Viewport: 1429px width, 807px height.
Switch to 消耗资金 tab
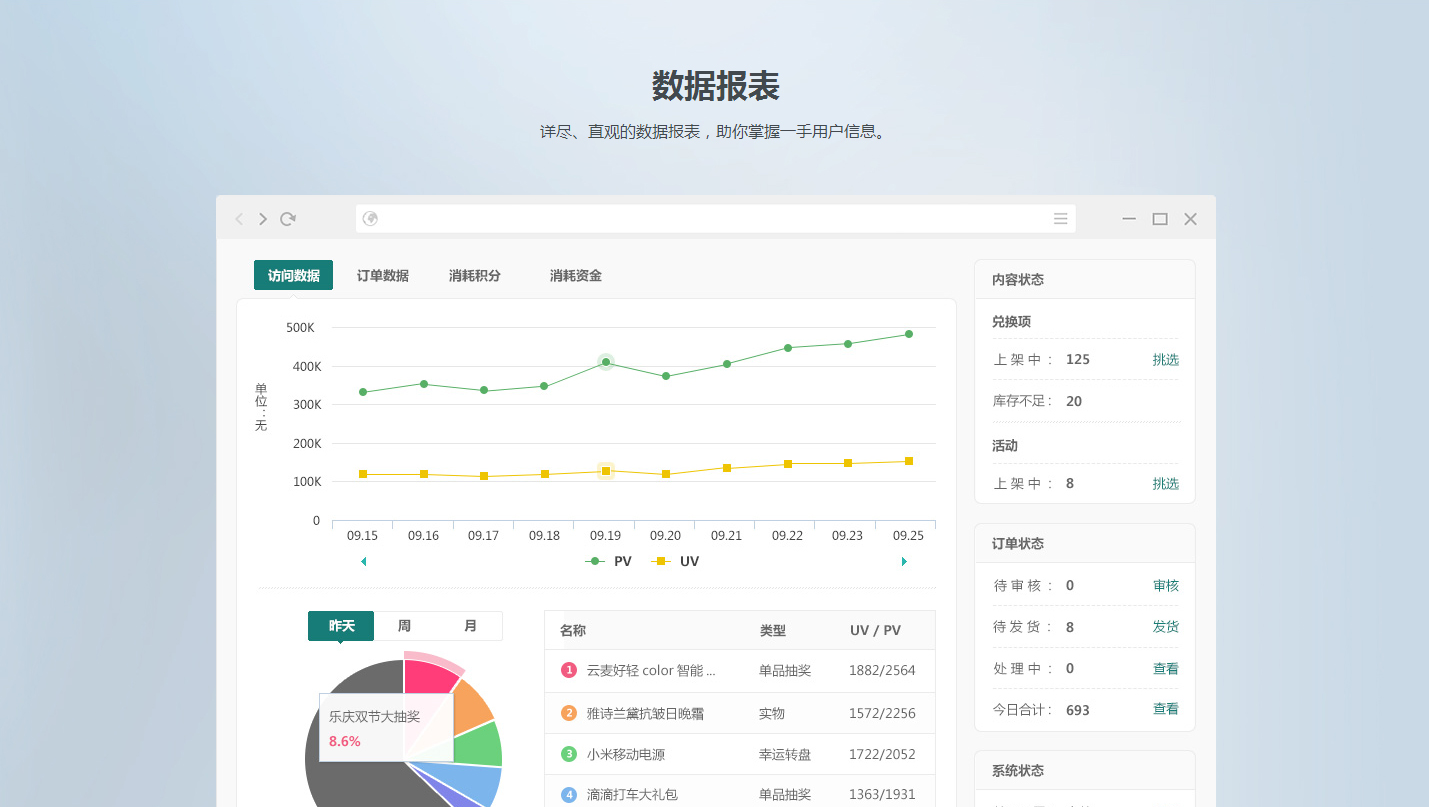coord(576,276)
